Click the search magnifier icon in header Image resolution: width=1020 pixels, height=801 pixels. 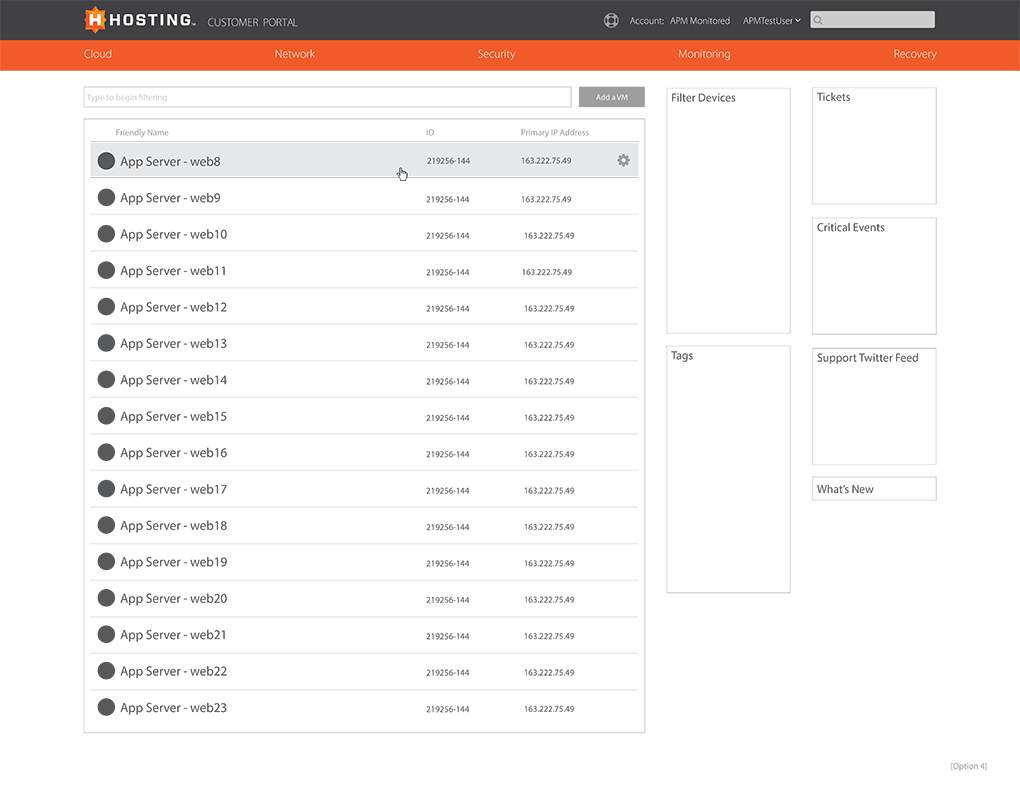coord(818,20)
